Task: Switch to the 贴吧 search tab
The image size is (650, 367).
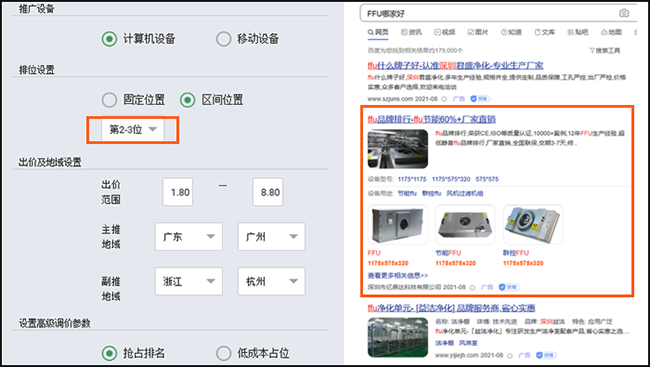Action: [578, 32]
